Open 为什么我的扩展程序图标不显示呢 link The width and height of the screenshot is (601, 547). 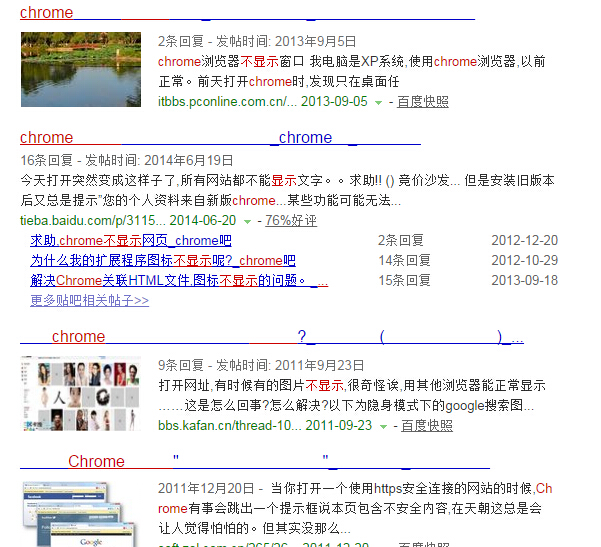tap(163, 260)
